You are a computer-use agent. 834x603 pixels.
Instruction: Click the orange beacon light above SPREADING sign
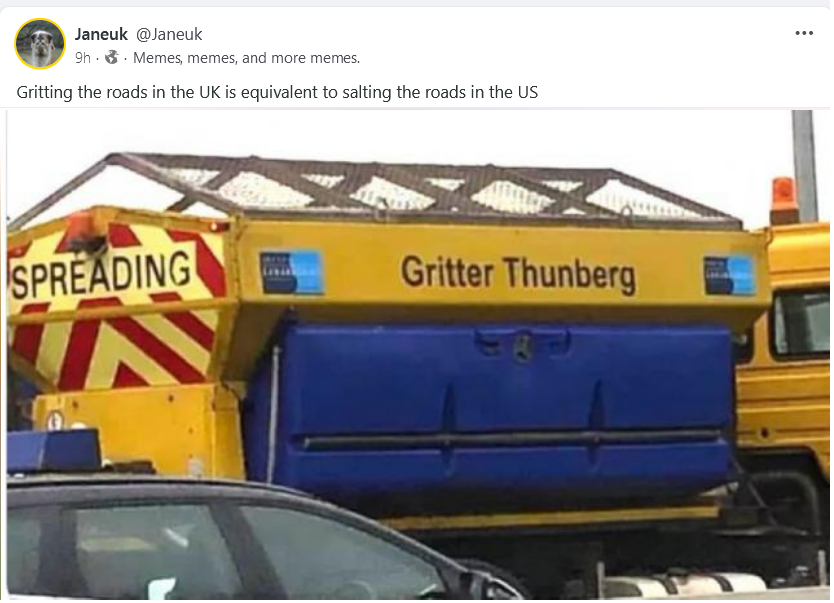82,231
